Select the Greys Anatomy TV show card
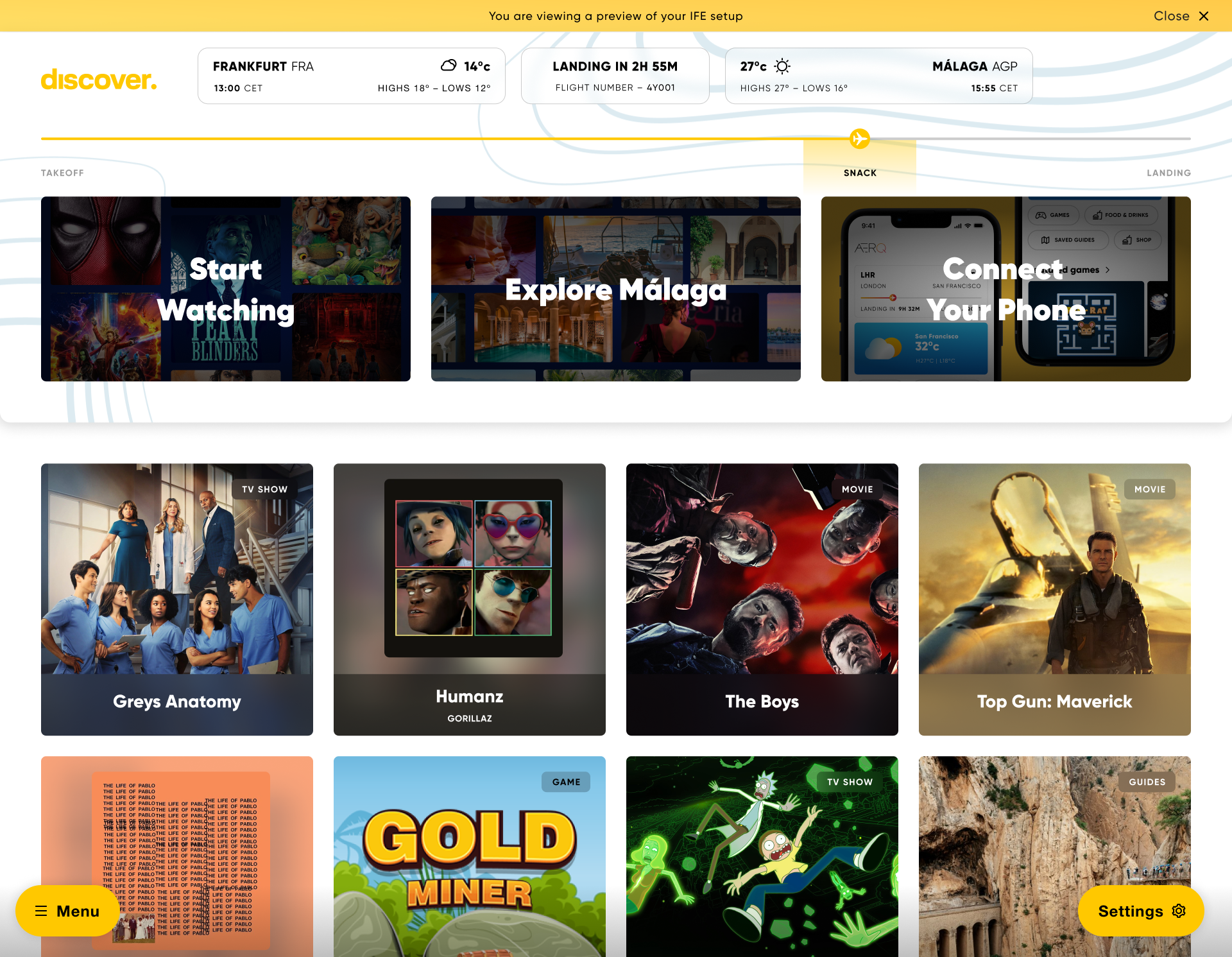The width and height of the screenshot is (1232, 957). 177,599
